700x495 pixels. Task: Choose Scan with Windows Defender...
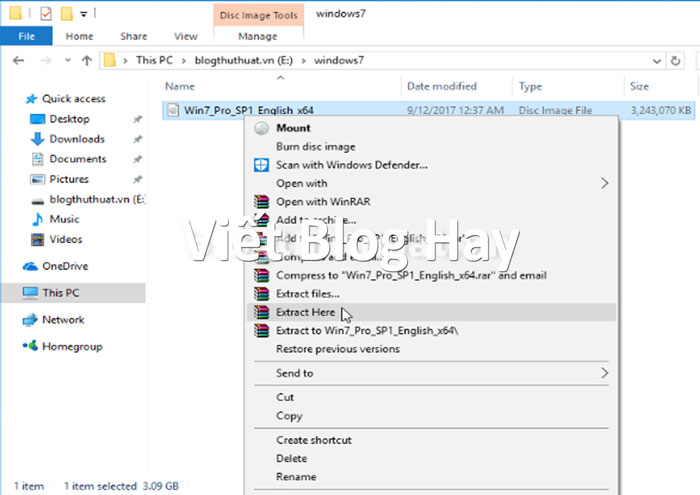pos(431,165)
